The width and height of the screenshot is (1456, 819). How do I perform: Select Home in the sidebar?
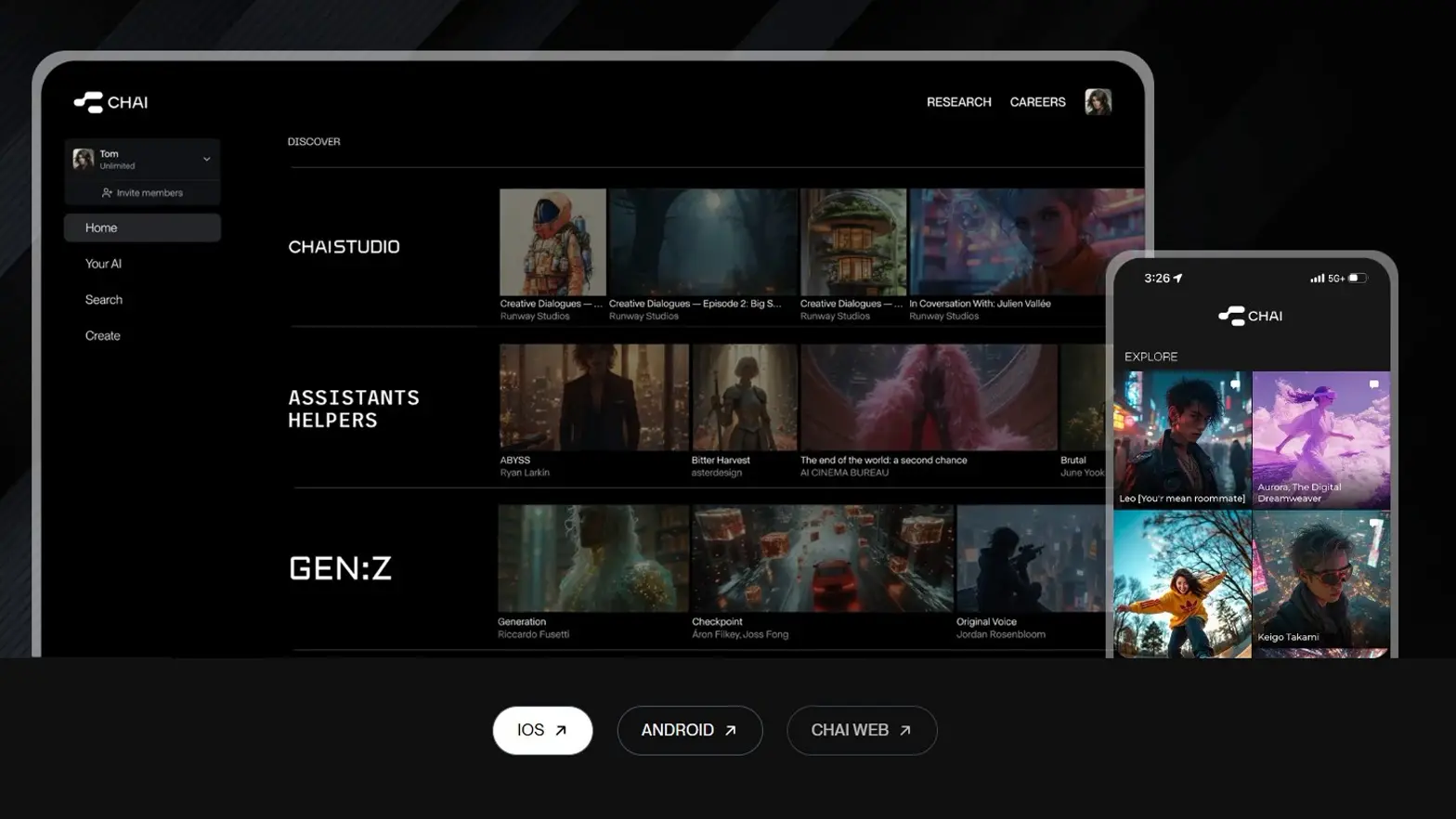(x=142, y=227)
